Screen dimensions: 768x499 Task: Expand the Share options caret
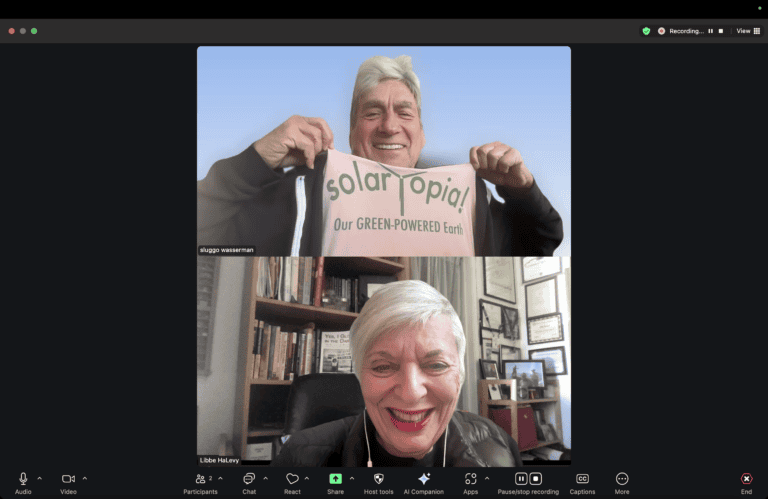(x=352, y=478)
